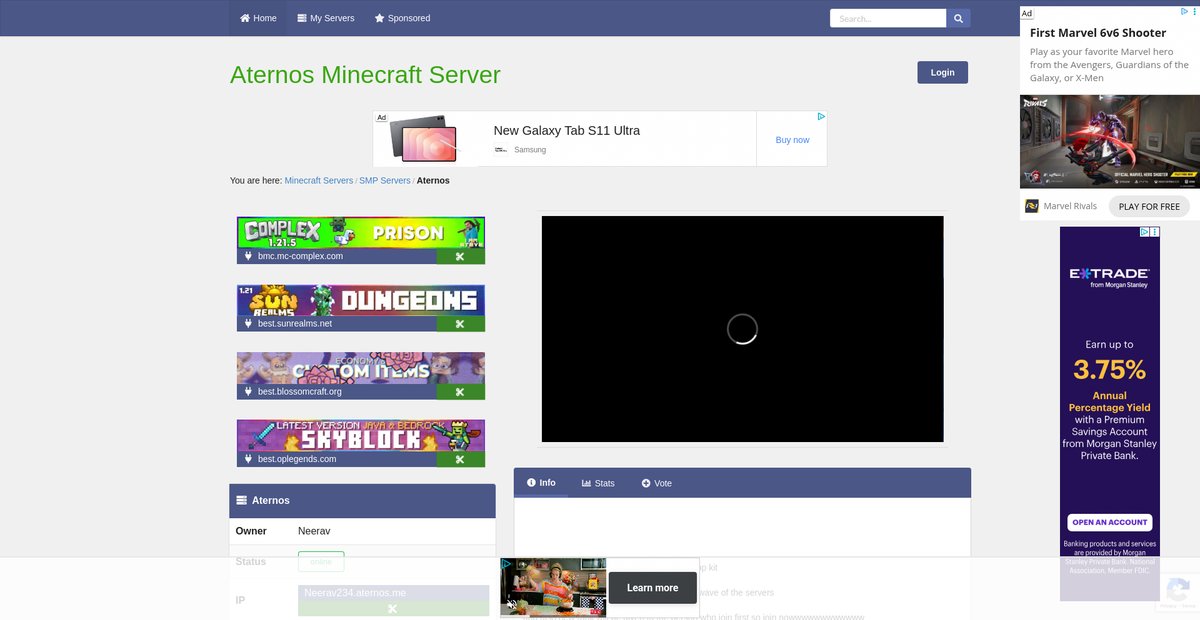The image size is (1200, 620).
Task: Click the best.blossomcraft.org address text
Action: click(300, 392)
